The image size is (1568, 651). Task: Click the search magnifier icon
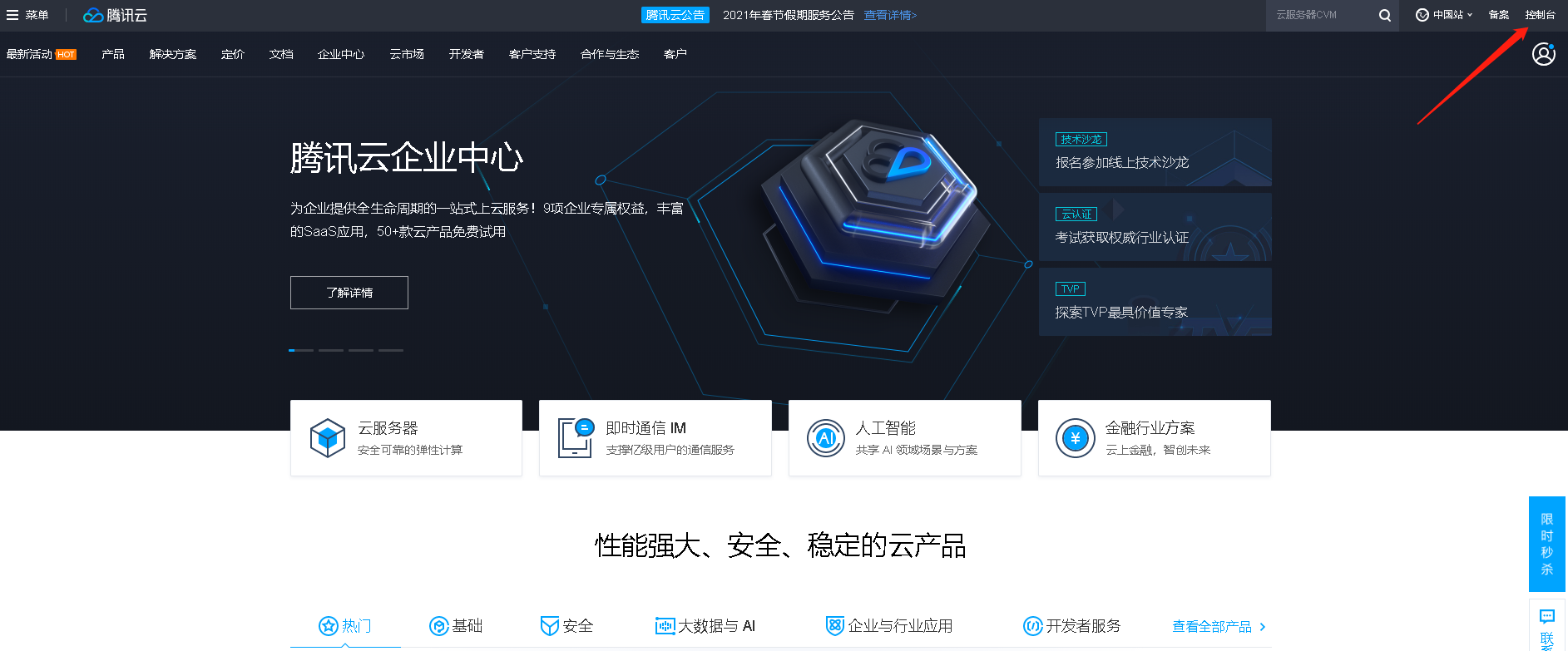1385,15
